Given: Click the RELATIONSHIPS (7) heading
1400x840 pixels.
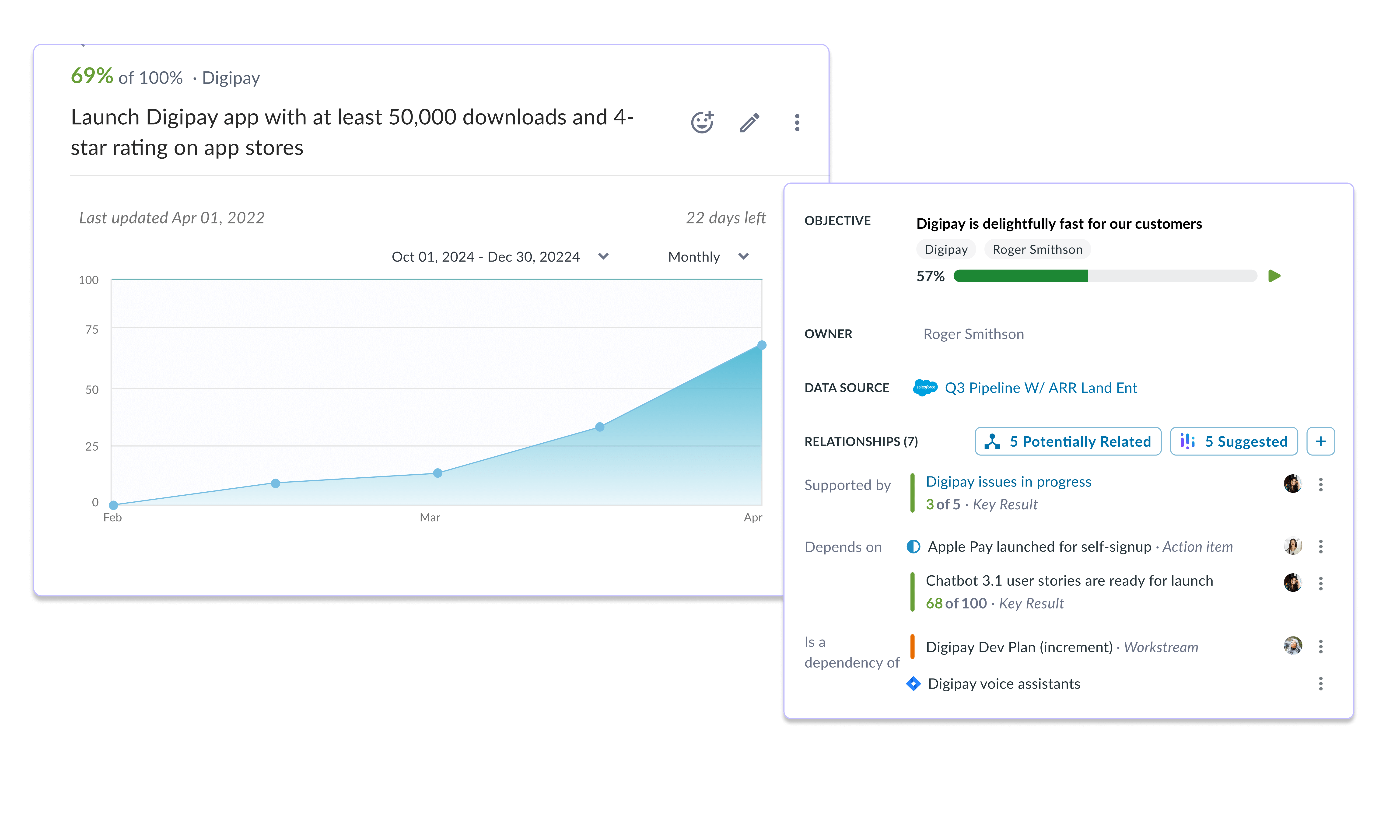Looking at the screenshot, I should [x=861, y=441].
